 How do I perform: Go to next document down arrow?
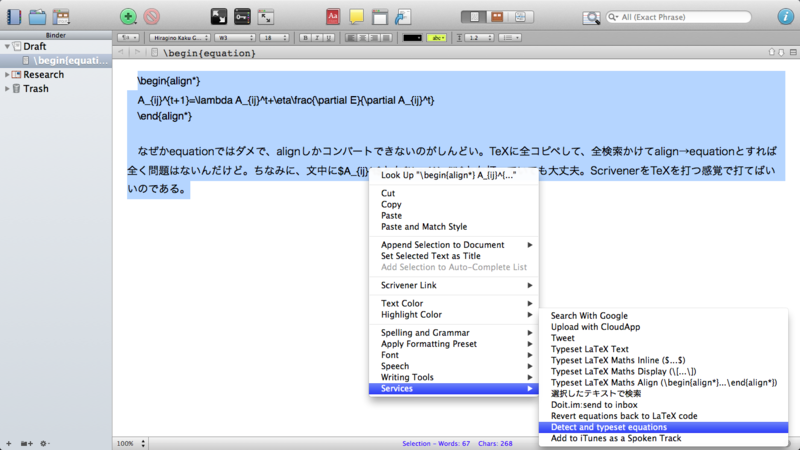[781, 52]
